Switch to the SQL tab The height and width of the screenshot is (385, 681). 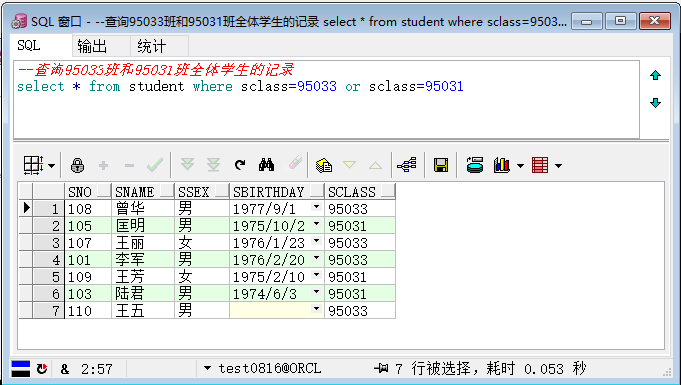click(x=29, y=45)
